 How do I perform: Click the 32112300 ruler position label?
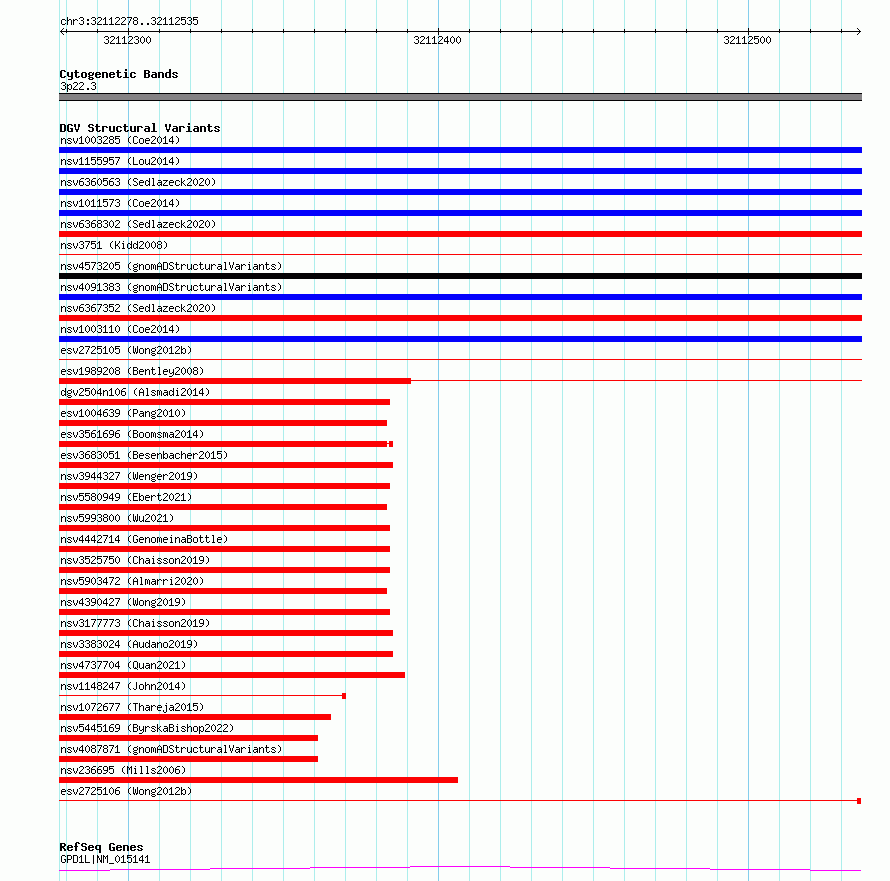coord(128,40)
